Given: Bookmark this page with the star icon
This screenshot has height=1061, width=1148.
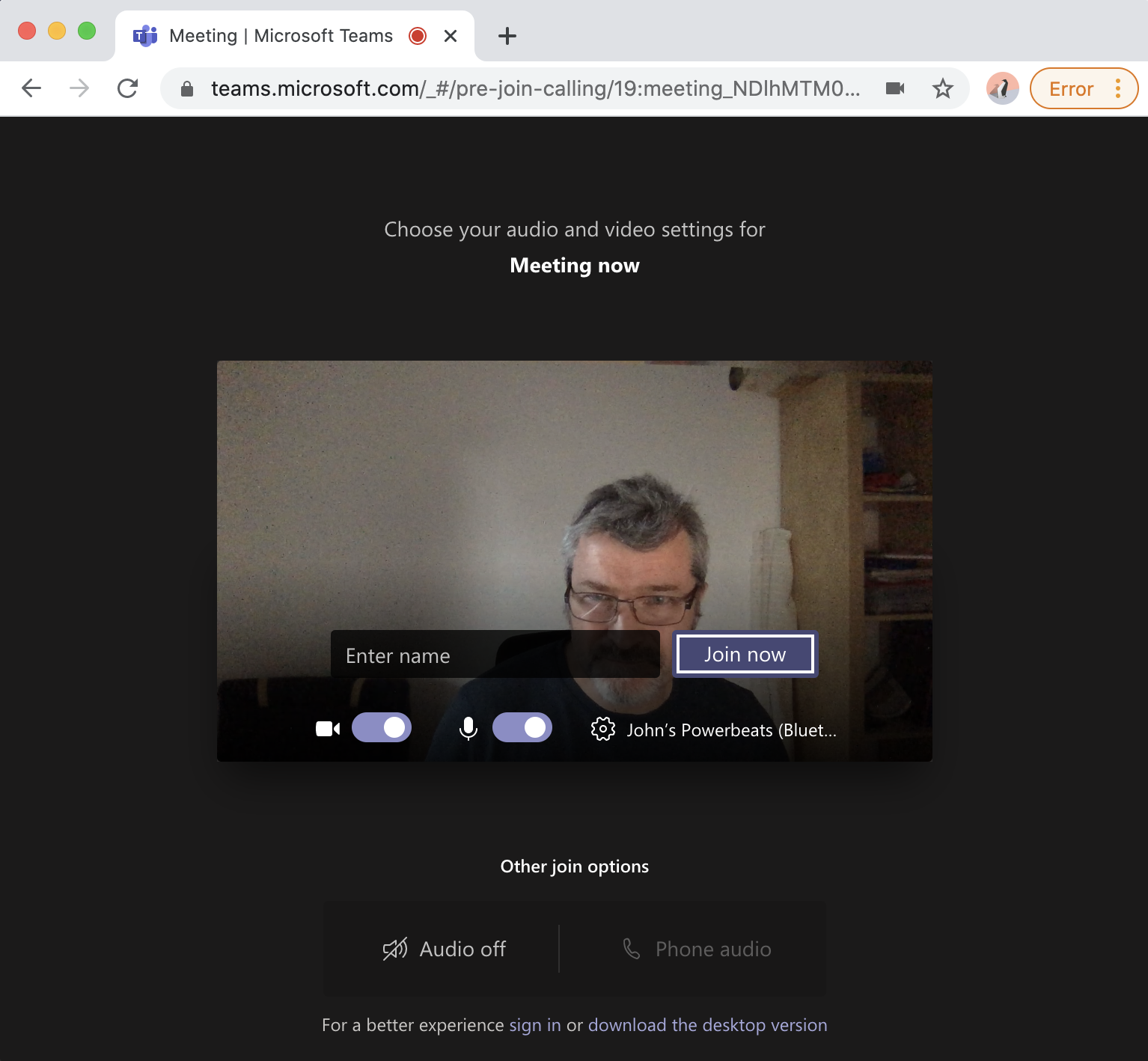Looking at the screenshot, I should point(942,89).
